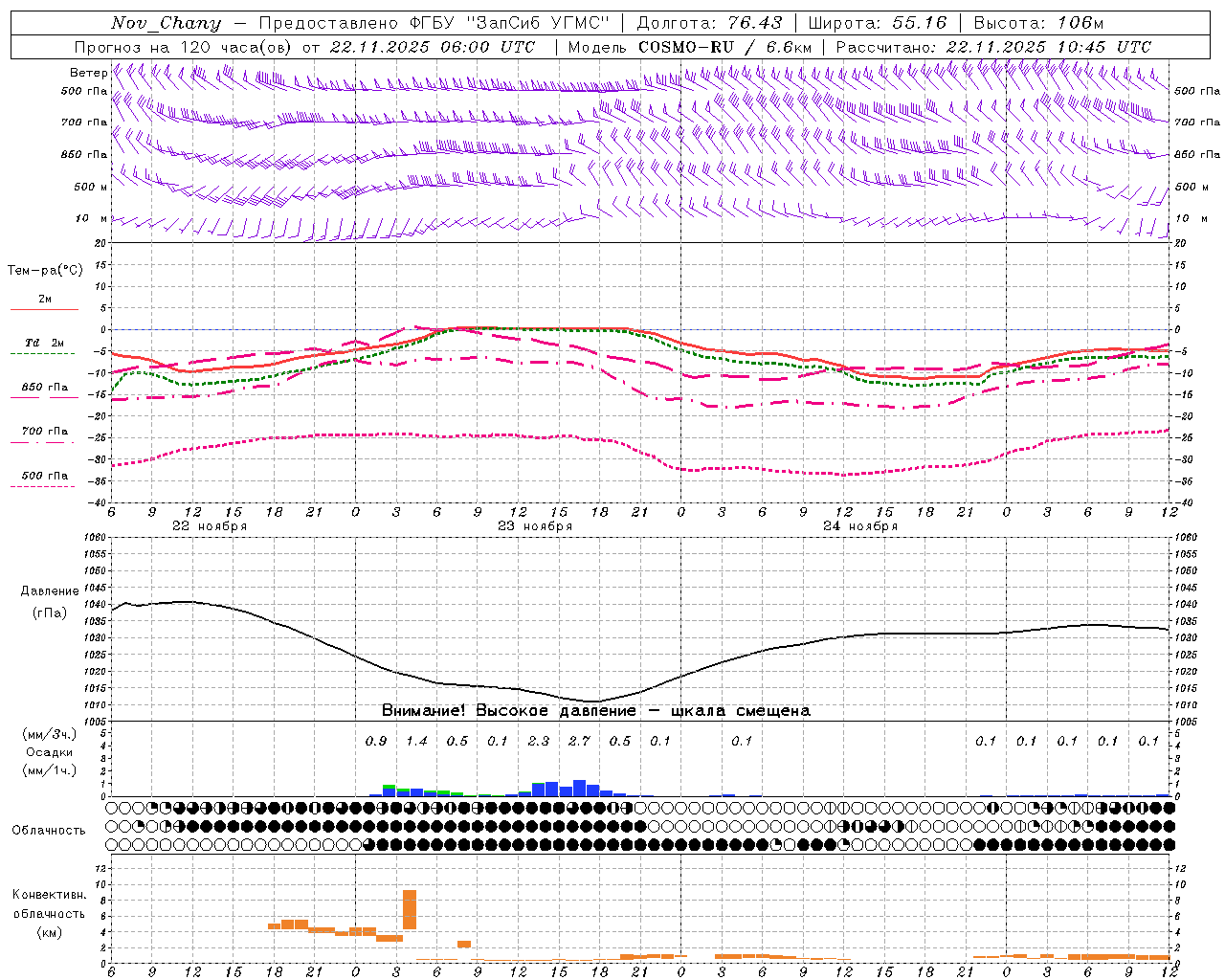This screenshot has height=980, width=1225.
Task: Click the precipitation value '1.4'
Action: (x=417, y=742)
